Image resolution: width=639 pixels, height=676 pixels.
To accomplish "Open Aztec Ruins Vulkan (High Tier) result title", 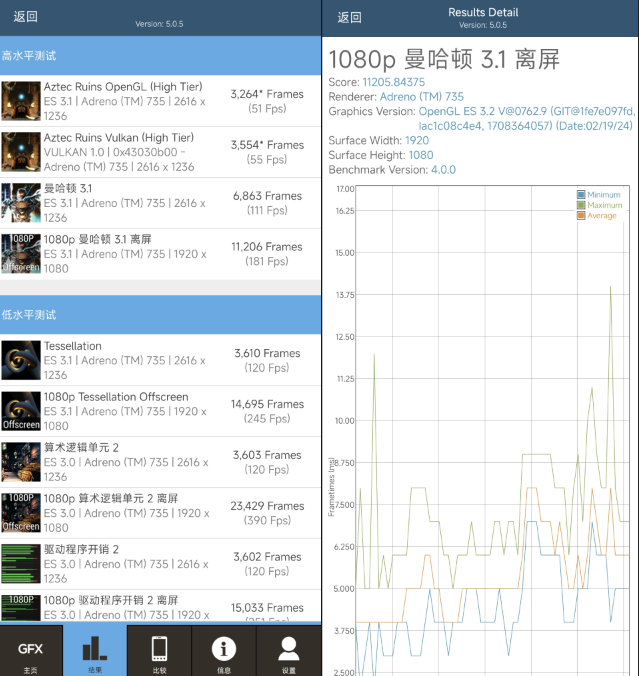I will [119, 138].
